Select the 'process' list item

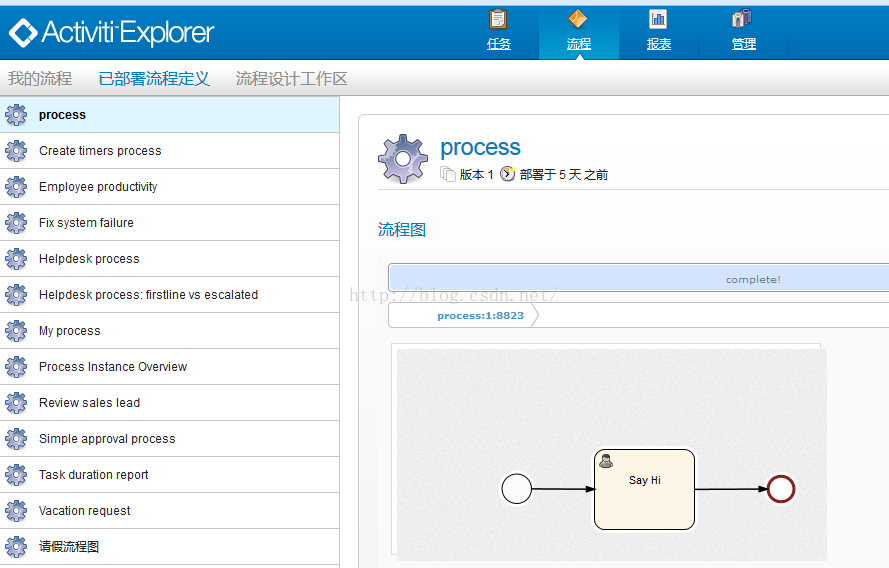[170, 115]
